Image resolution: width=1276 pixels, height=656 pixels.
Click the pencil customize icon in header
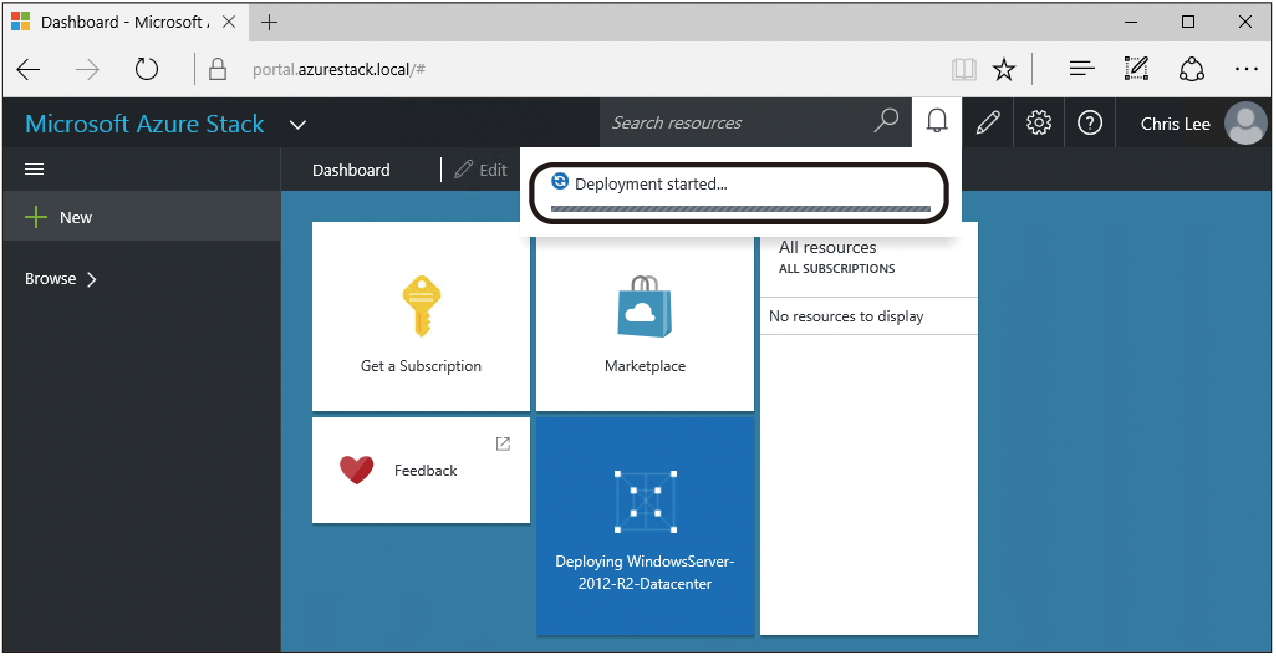tap(988, 123)
